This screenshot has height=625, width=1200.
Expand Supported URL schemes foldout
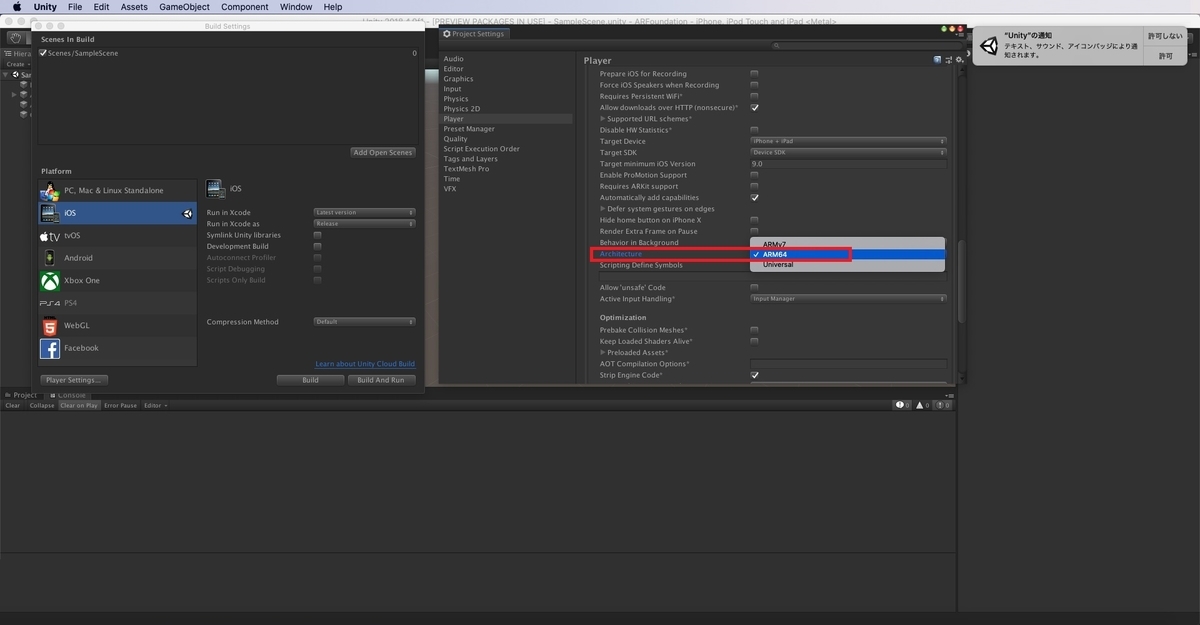[x=602, y=119]
